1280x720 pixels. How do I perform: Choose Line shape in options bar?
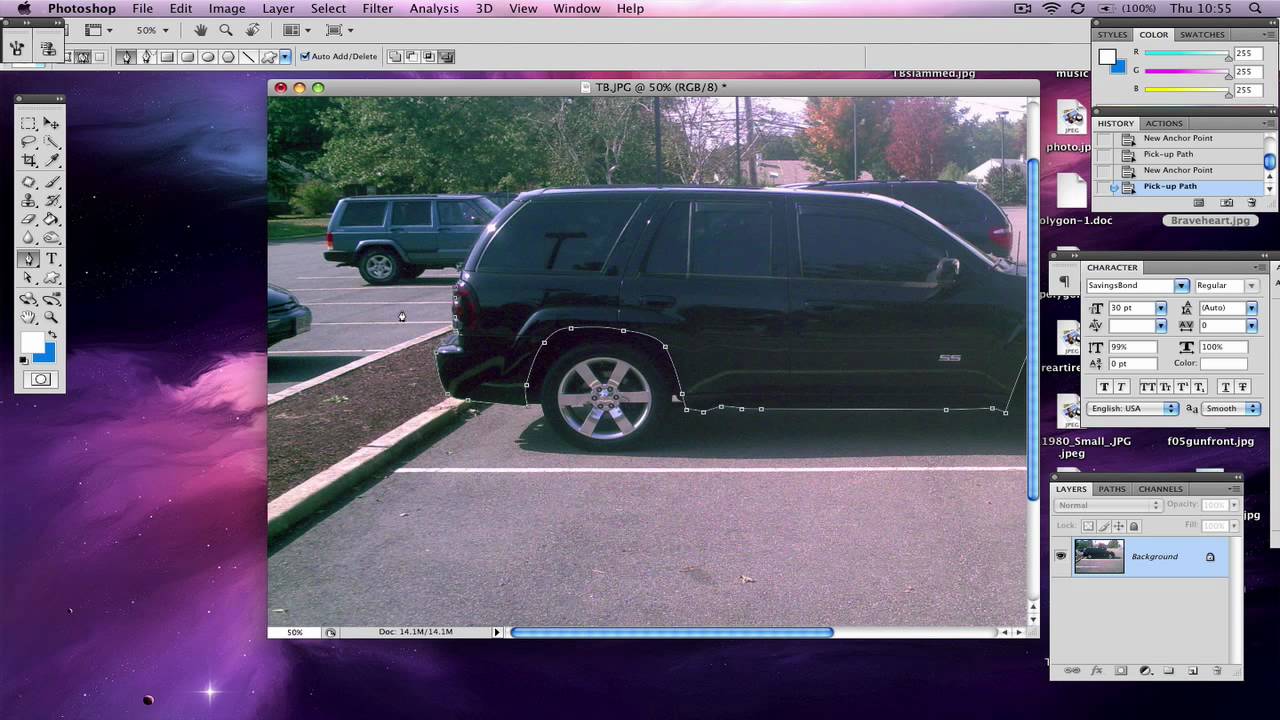[x=249, y=57]
